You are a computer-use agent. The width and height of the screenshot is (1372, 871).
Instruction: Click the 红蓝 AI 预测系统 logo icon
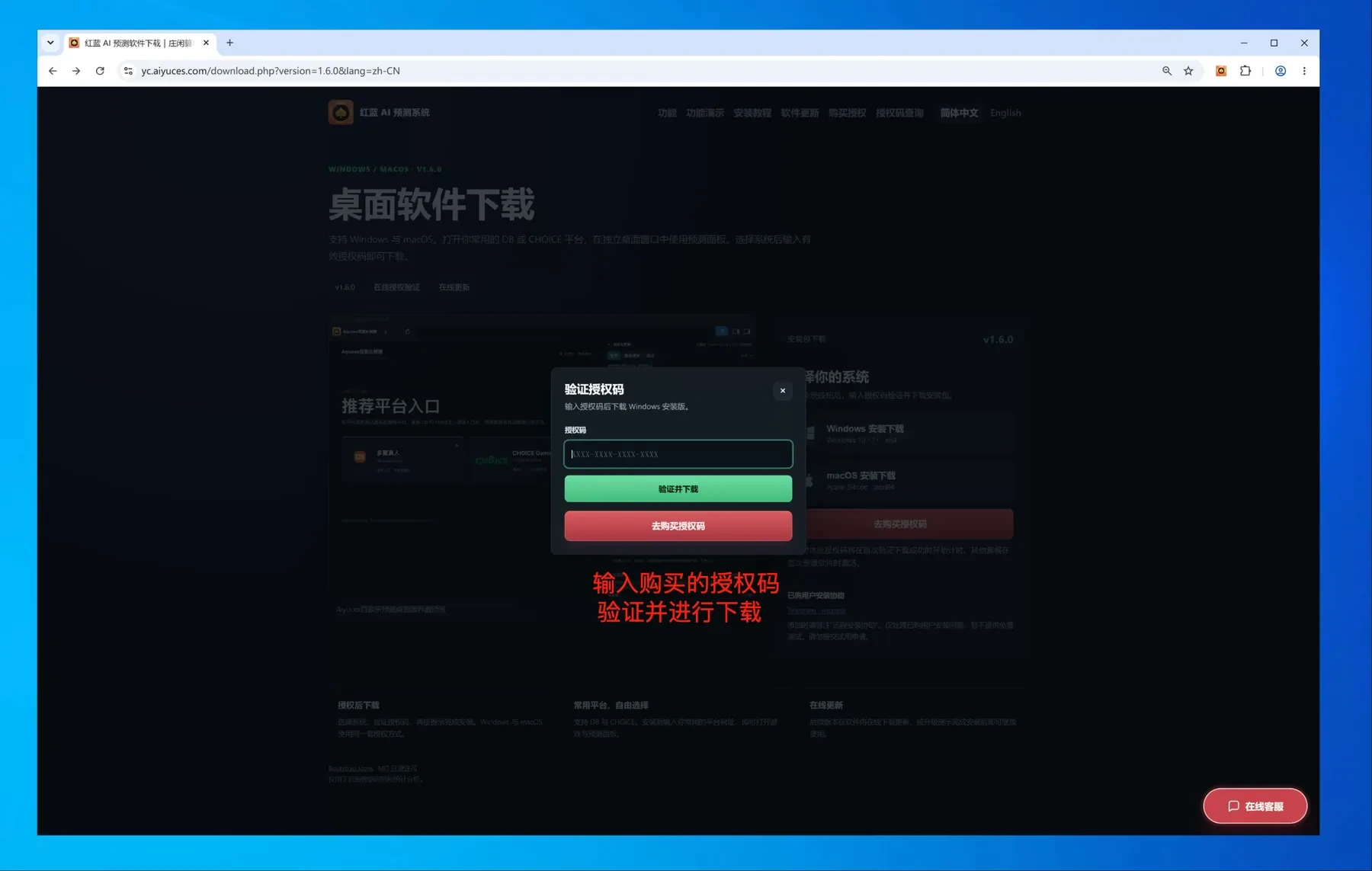click(x=341, y=112)
